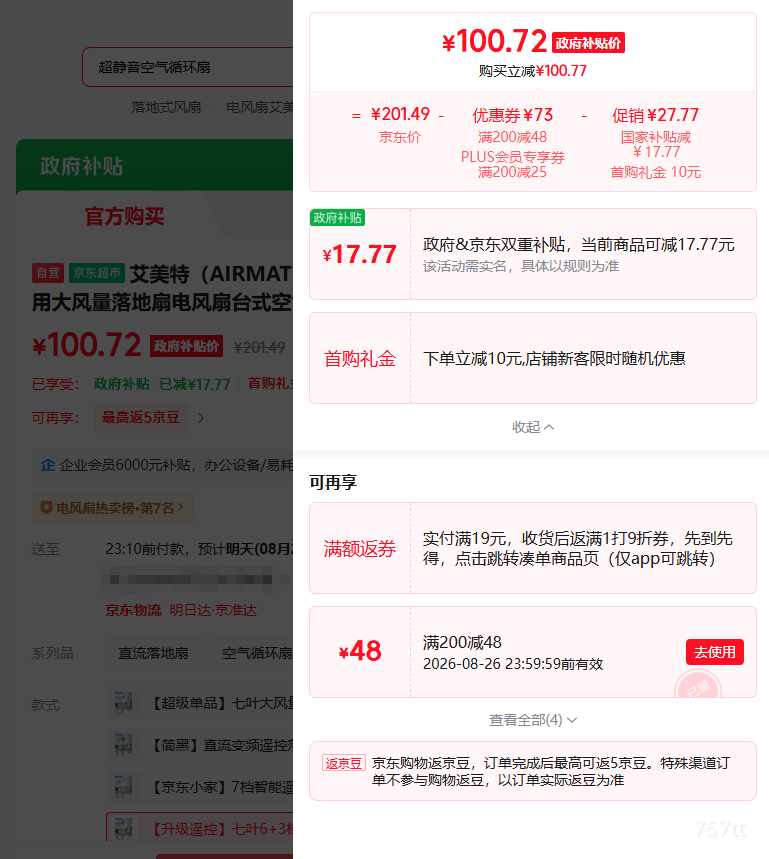
Task: Select the 直流落地扇 series option
Action: [153, 653]
